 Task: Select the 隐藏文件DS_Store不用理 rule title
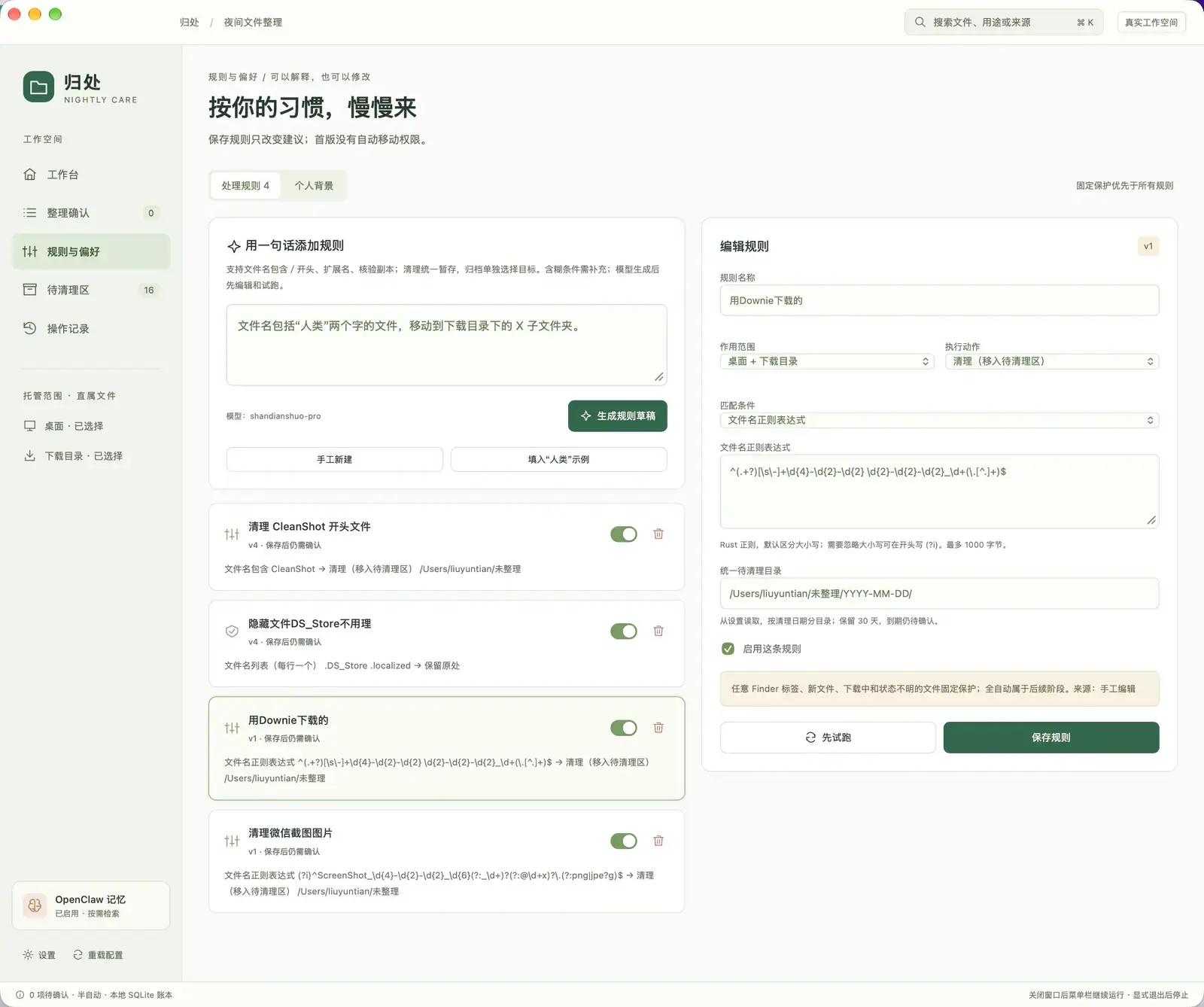(309, 624)
